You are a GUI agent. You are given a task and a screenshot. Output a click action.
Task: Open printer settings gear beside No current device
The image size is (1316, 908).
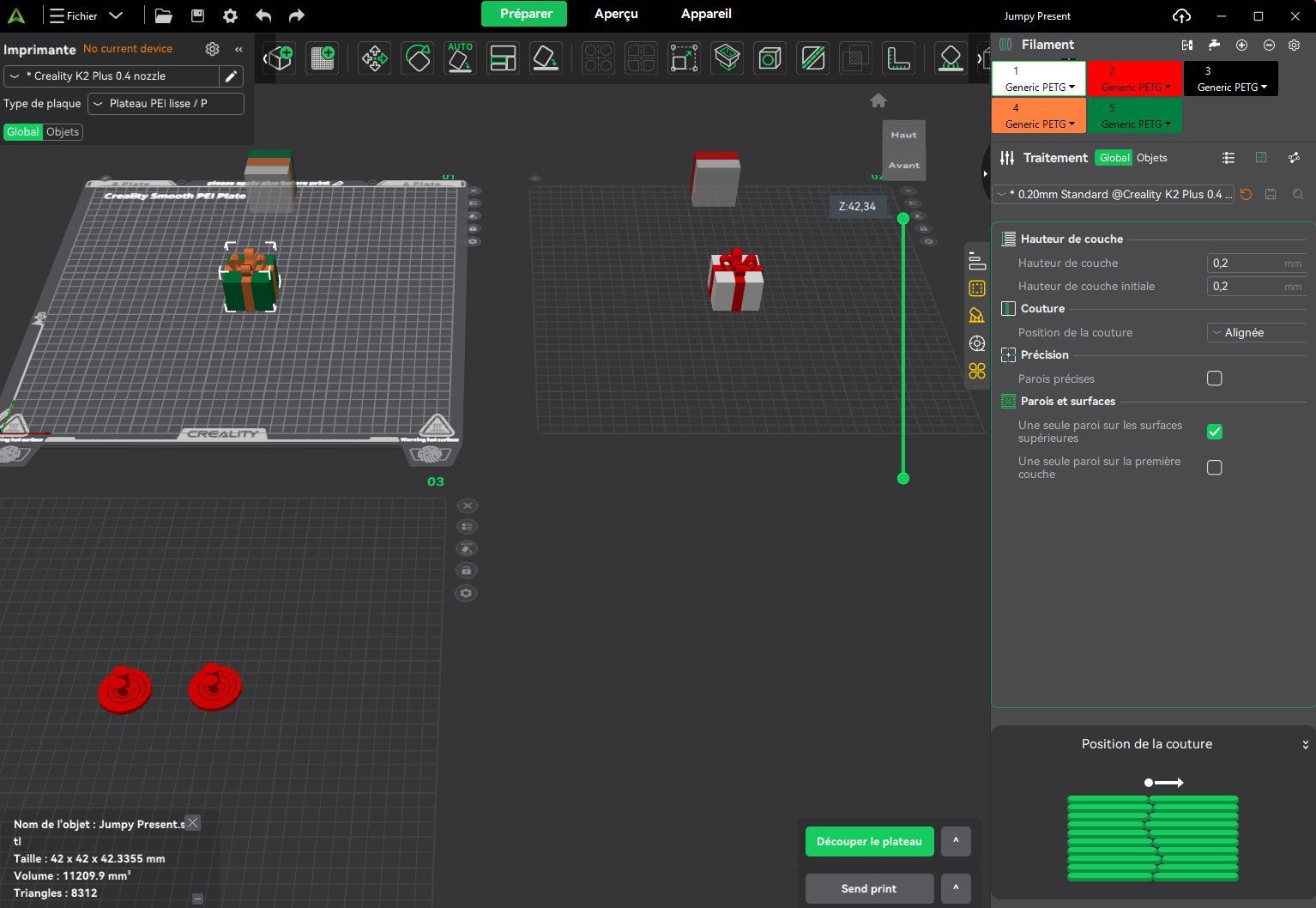coord(213,49)
